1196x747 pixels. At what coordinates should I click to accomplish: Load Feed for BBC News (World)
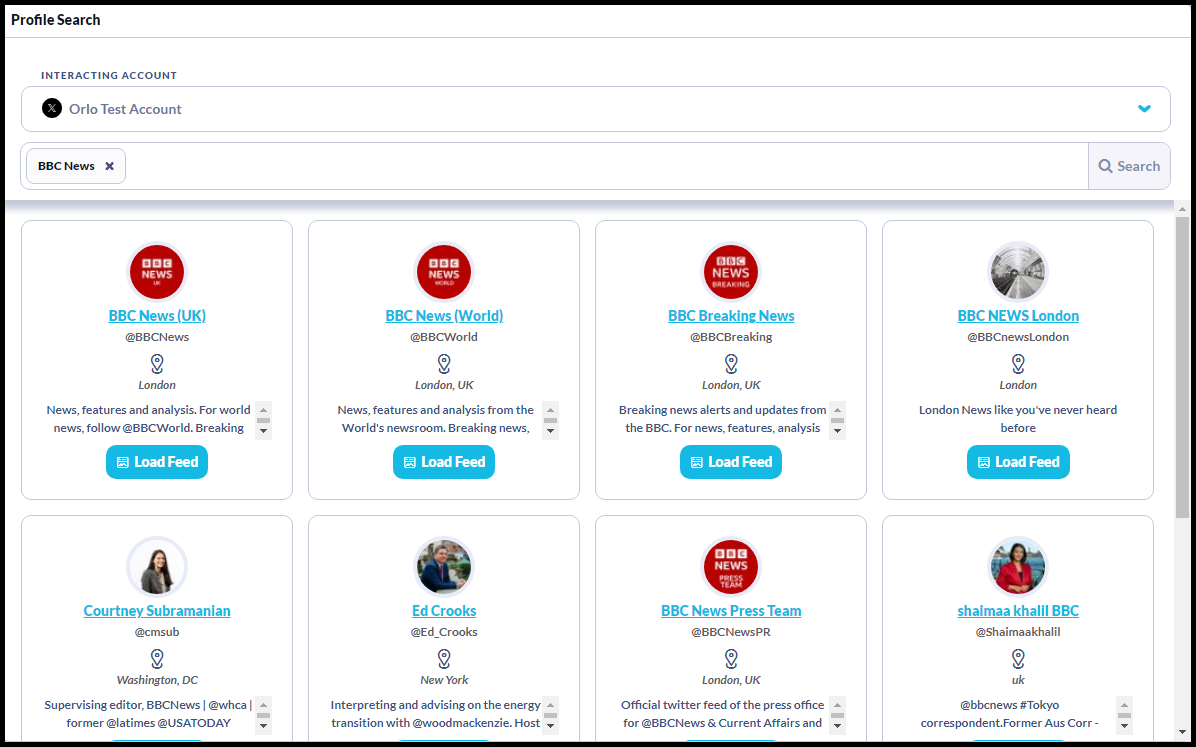[x=444, y=462]
